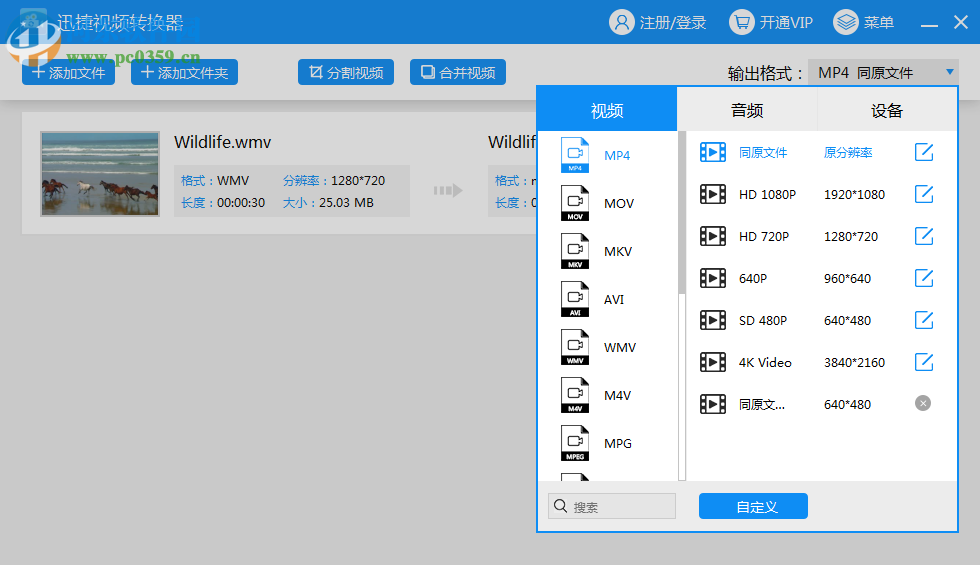The height and width of the screenshot is (565, 980).
Task: Click the 分割视频 button
Action: 345,73
